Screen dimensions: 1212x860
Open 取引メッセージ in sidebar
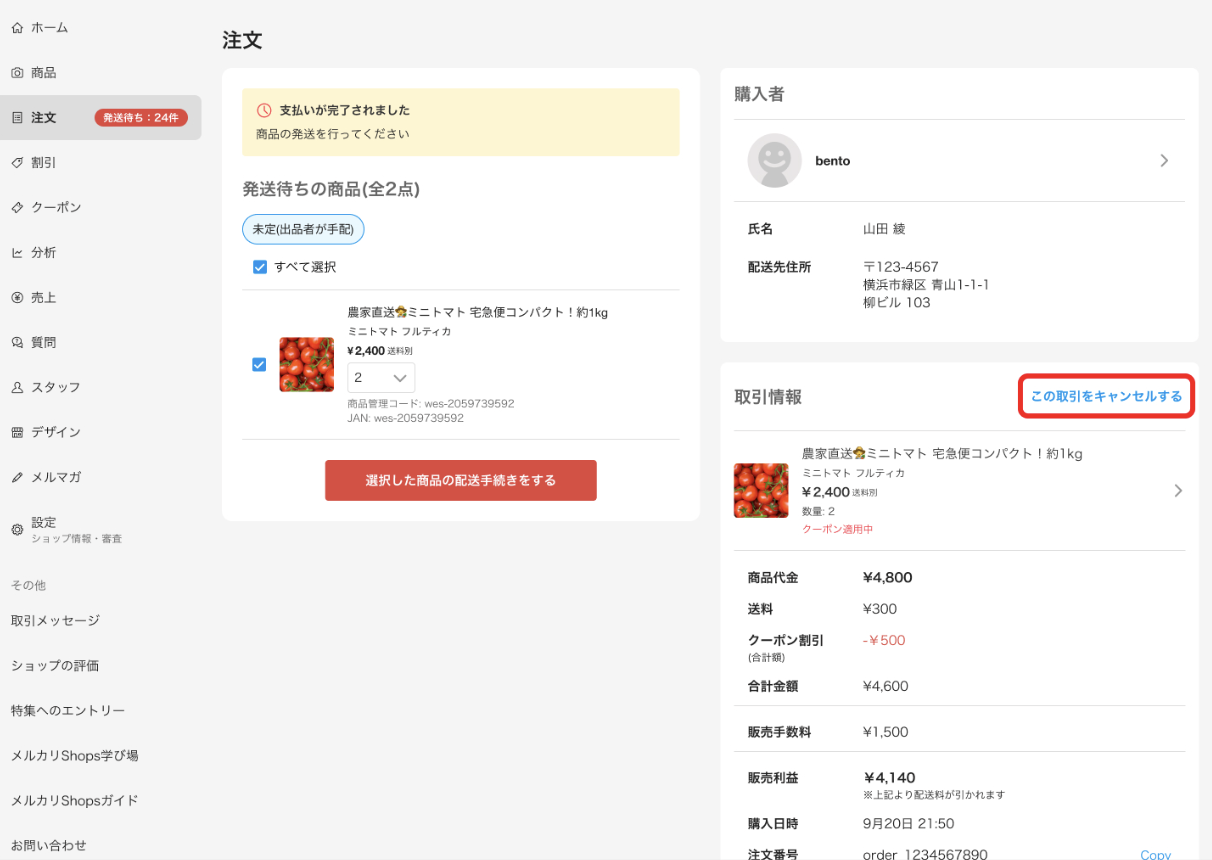(x=55, y=620)
